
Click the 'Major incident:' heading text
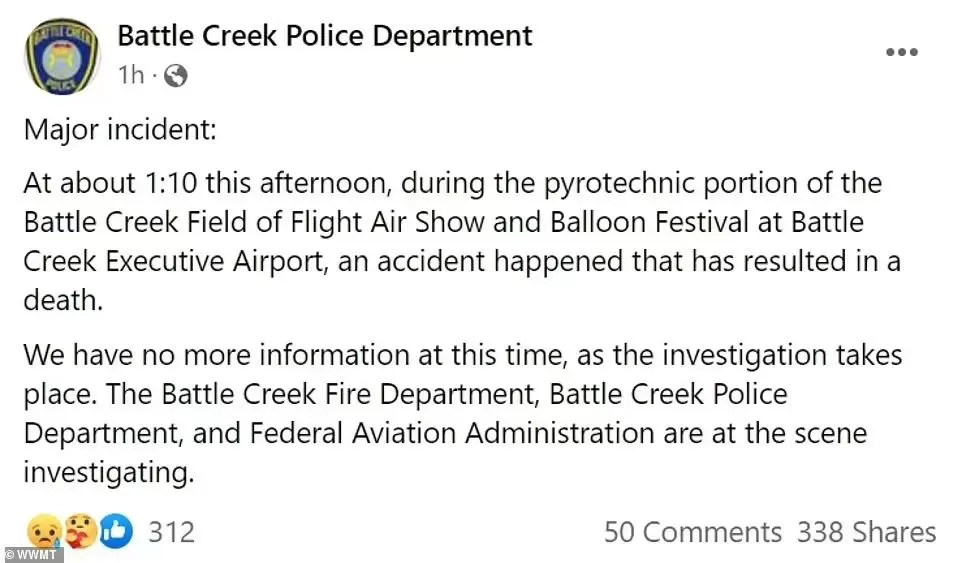coord(120,130)
